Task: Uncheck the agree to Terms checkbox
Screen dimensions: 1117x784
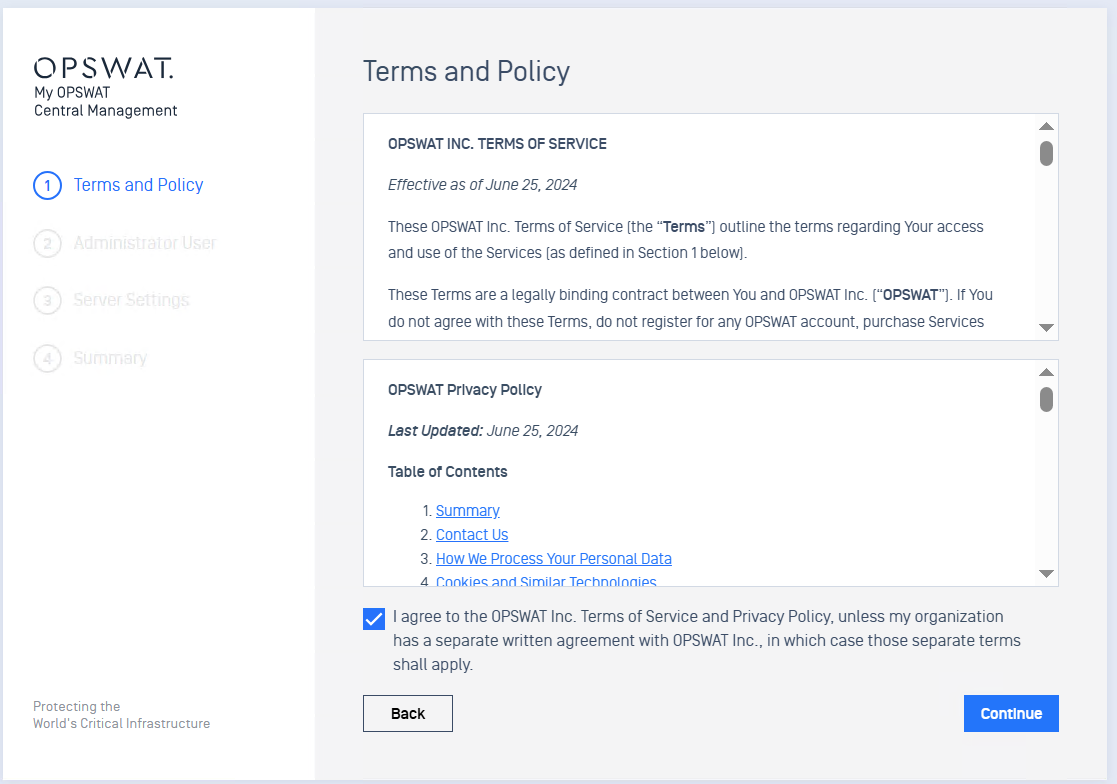Action: [374, 619]
